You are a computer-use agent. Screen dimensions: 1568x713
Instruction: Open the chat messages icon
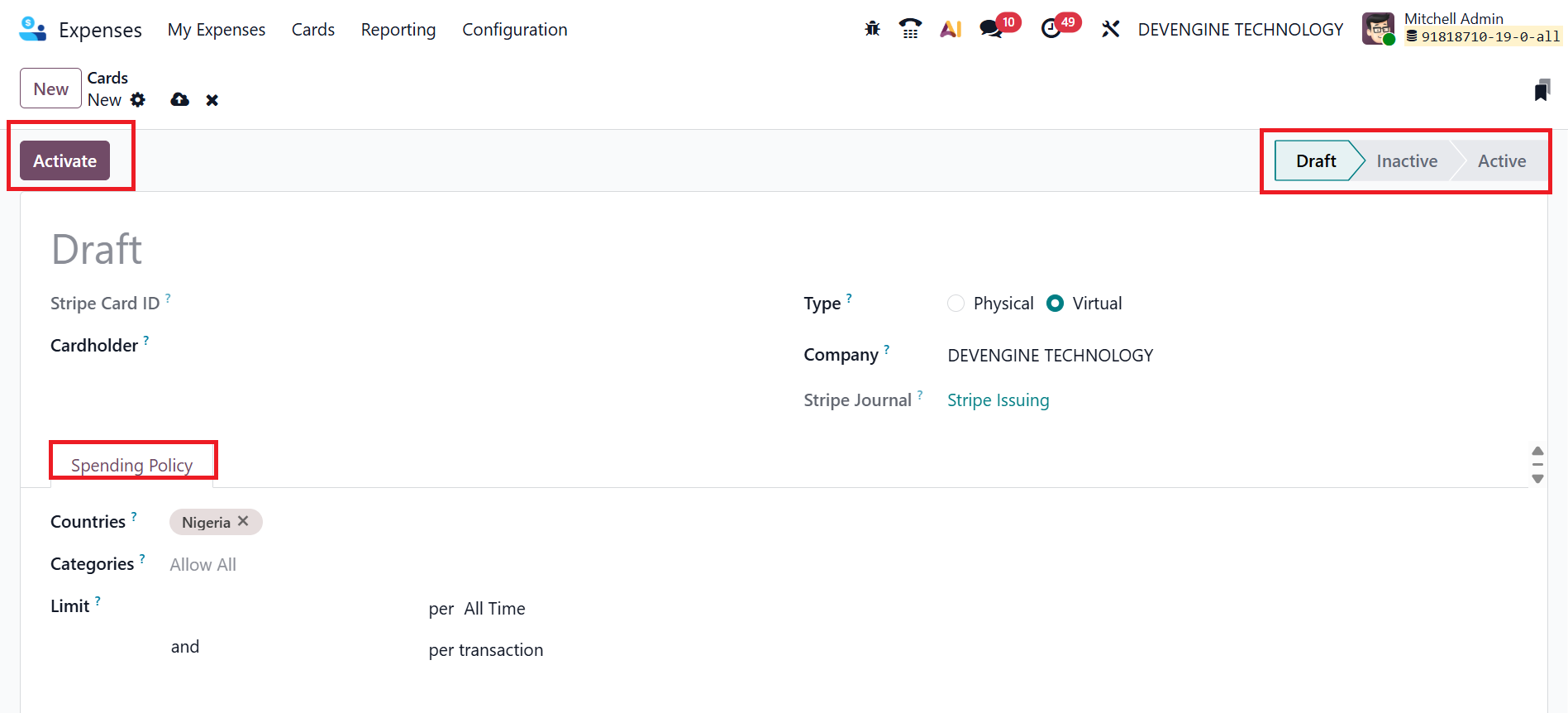990,29
